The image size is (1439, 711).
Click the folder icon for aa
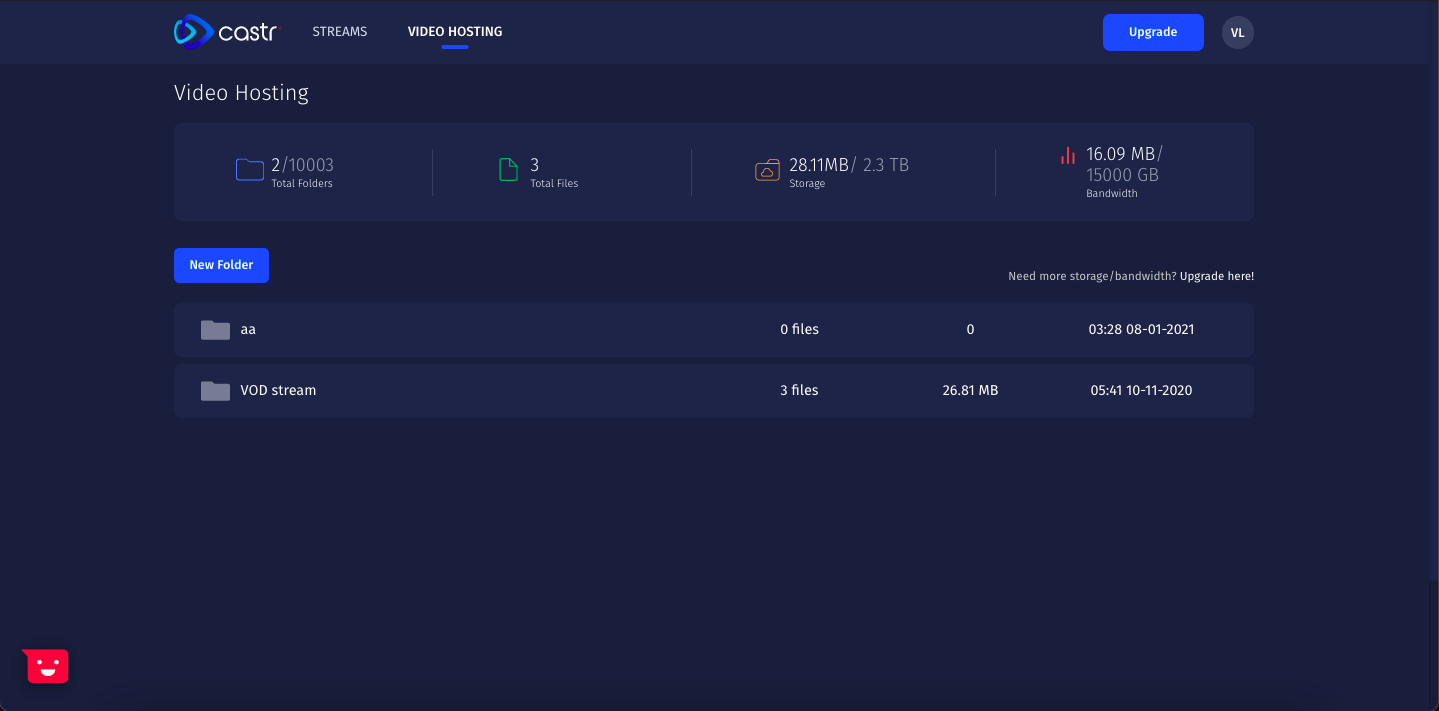click(x=215, y=330)
